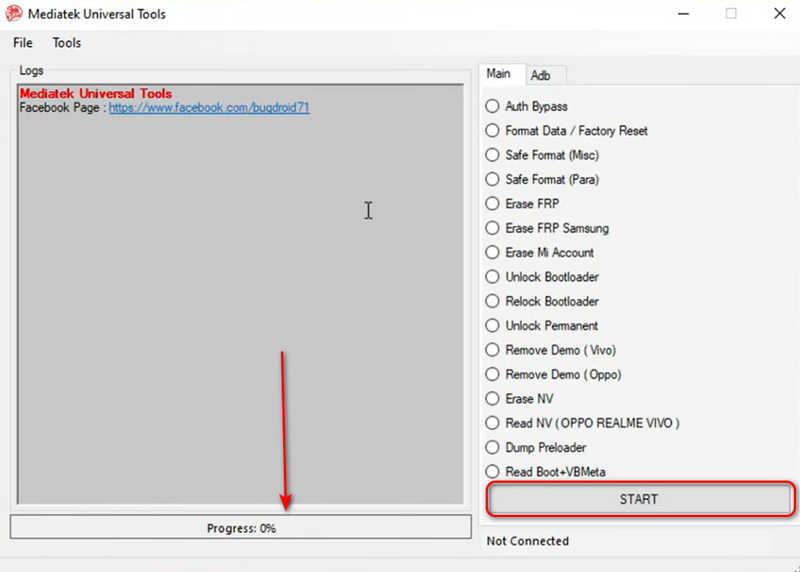Pick the Erase Mi Account option
The height and width of the screenshot is (572, 800).
[540, 253]
